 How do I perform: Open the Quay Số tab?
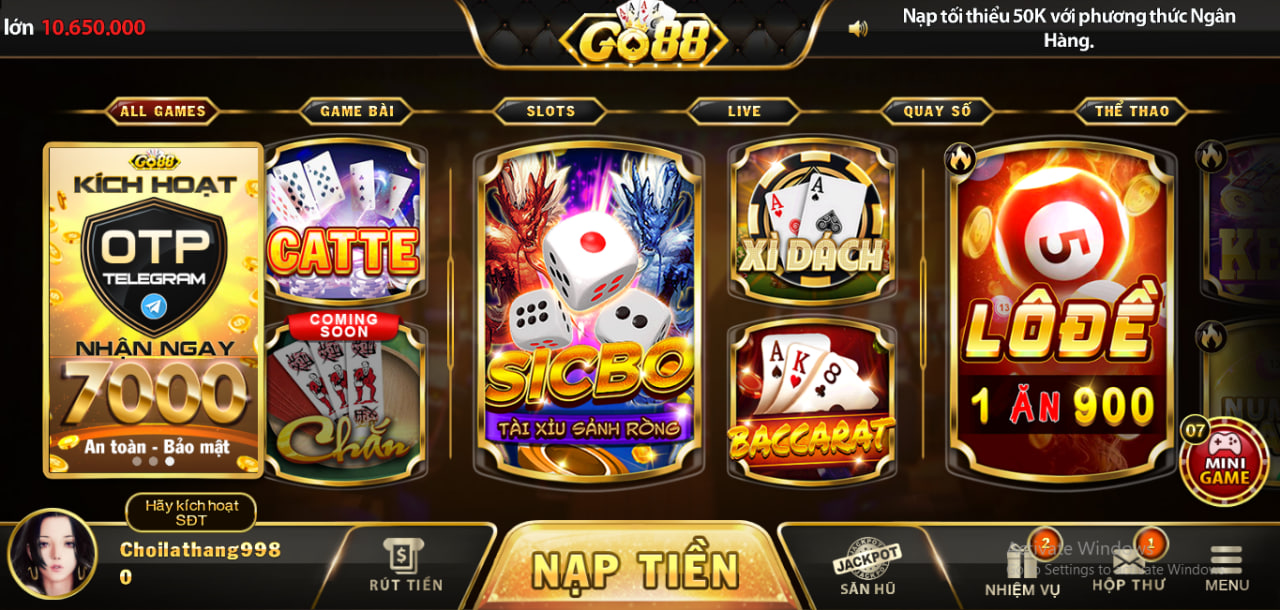coord(937,111)
